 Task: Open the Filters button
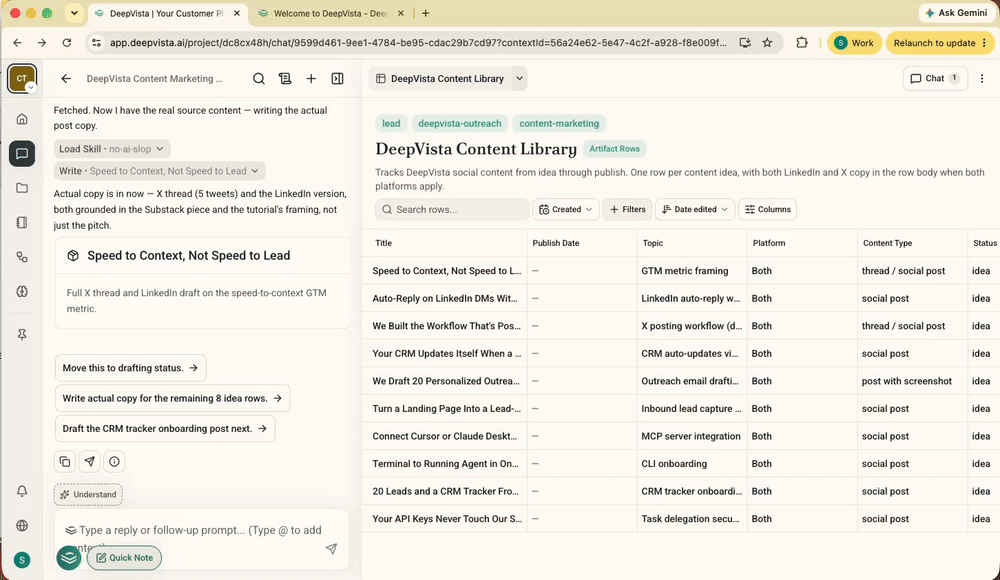[x=628, y=209]
